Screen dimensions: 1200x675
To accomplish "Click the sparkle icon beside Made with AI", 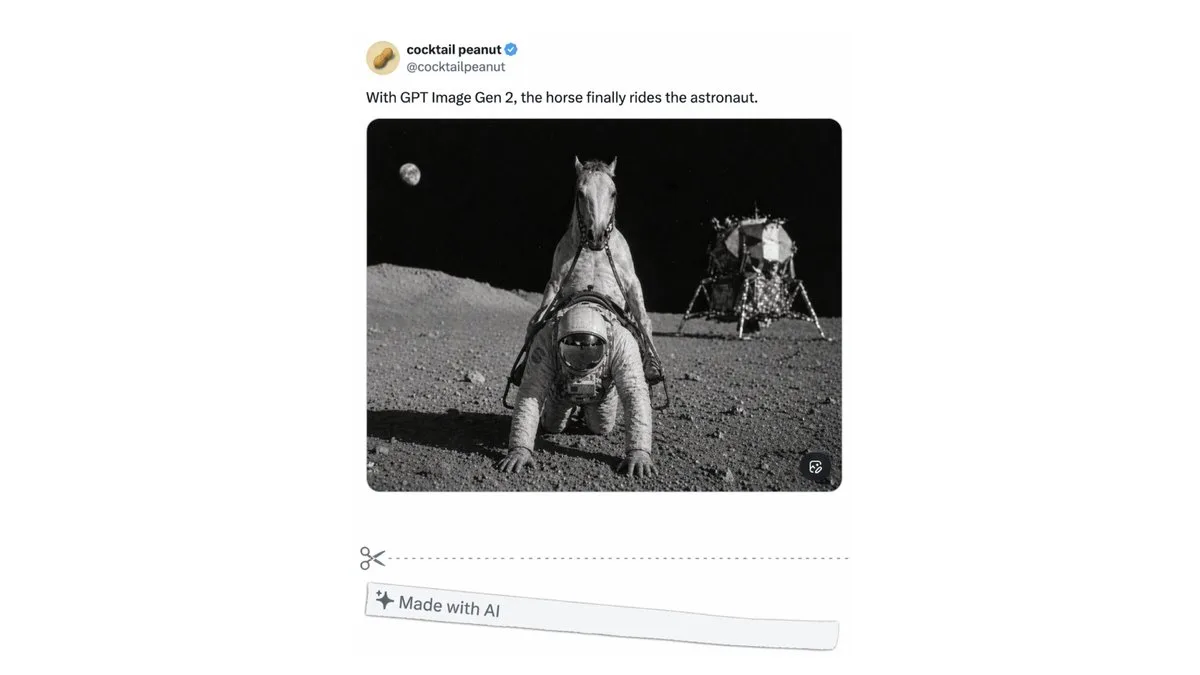I will pos(384,600).
